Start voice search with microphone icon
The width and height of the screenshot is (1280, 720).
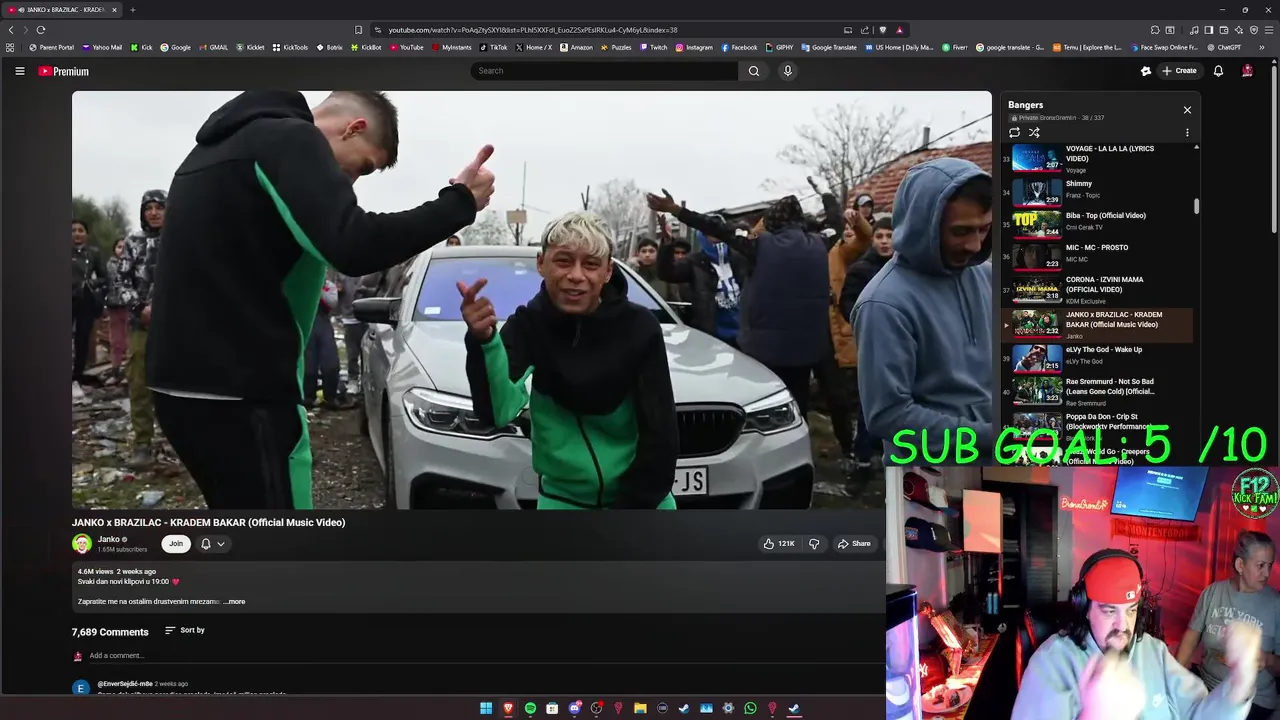(x=787, y=71)
